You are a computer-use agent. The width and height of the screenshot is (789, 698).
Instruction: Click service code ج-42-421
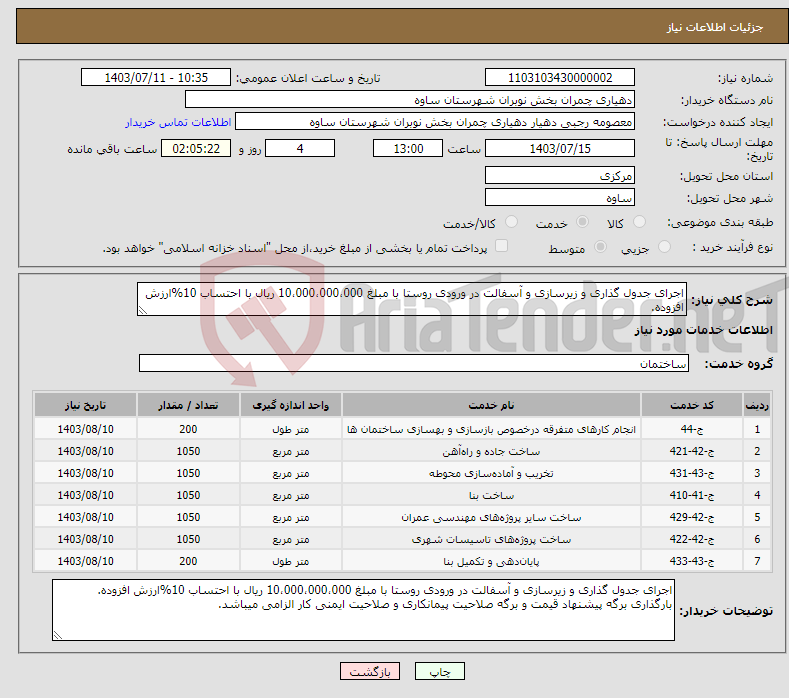tap(692, 451)
